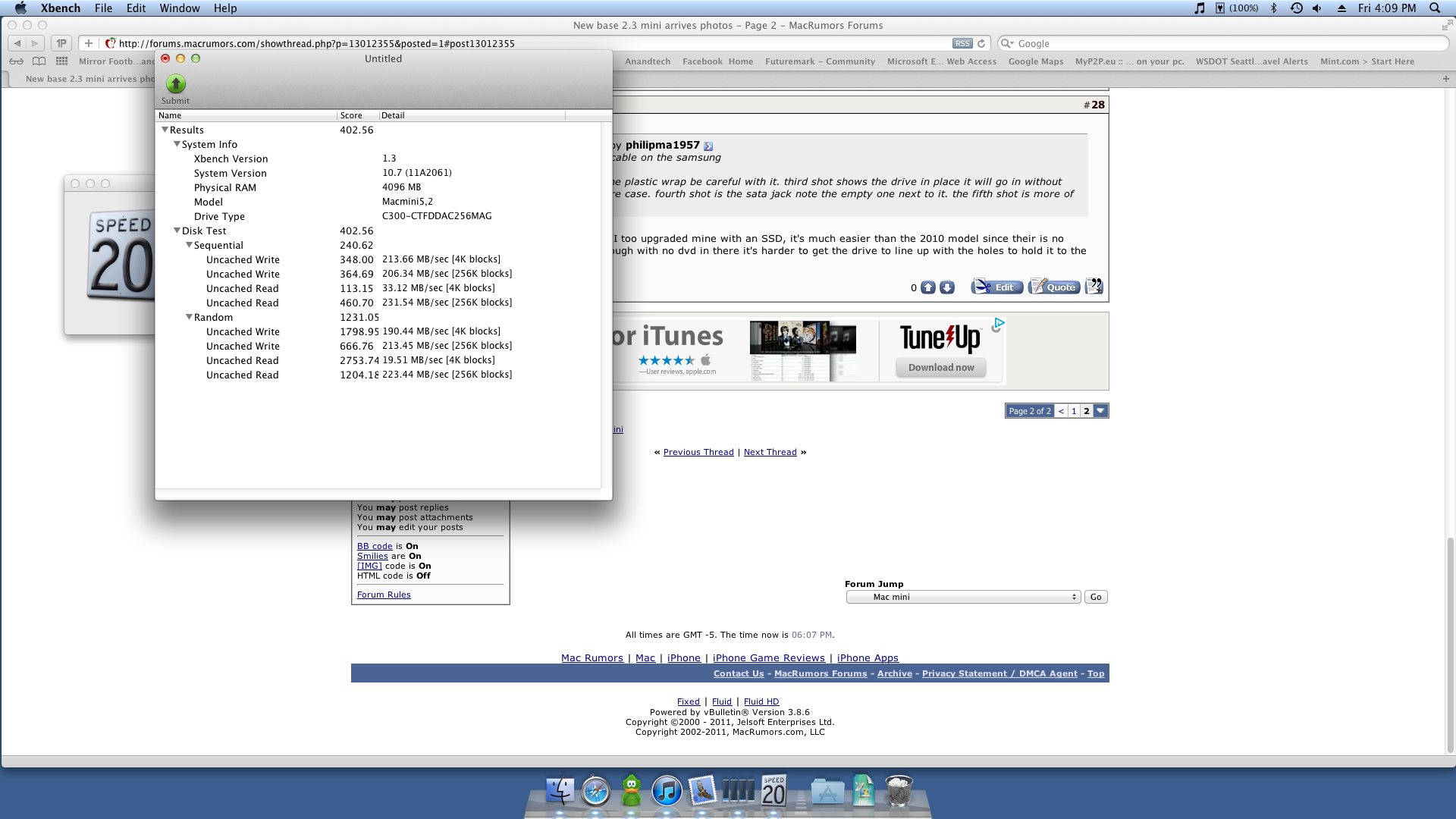Open the Forum Jump Mac mini dropdown
1456x819 pixels.
click(963, 598)
